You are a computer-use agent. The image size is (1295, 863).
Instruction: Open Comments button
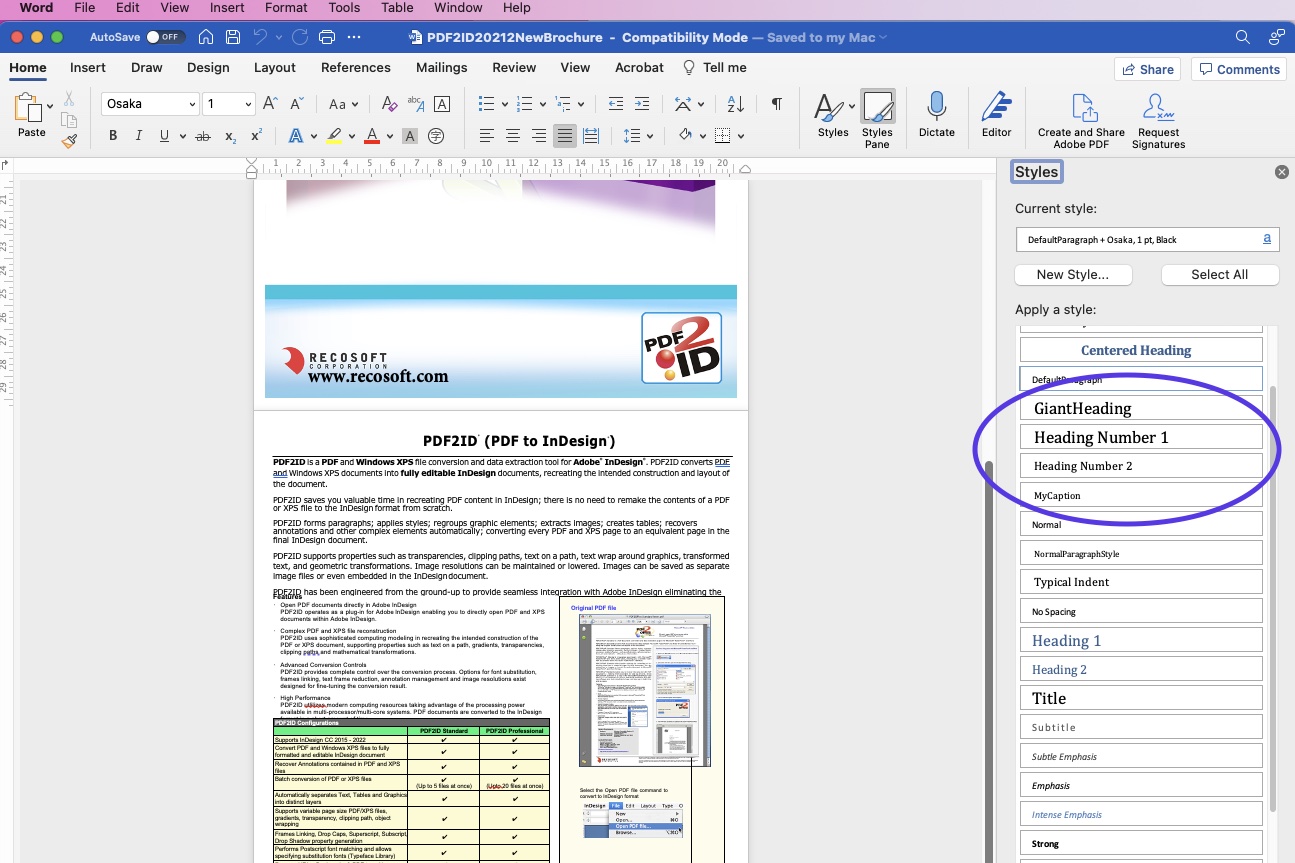[x=1239, y=69]
